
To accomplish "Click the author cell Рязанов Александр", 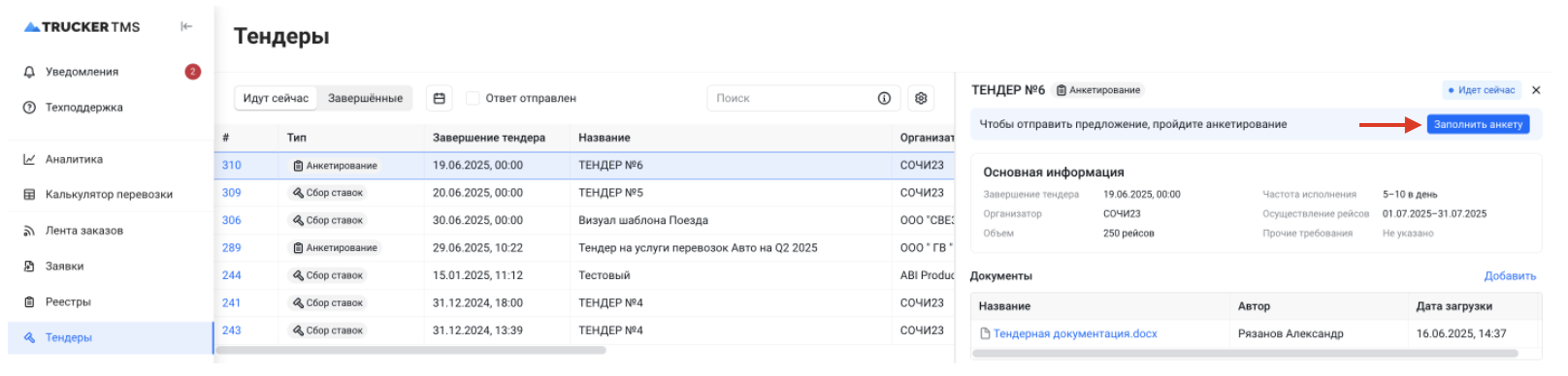I will pos(1290,334).
